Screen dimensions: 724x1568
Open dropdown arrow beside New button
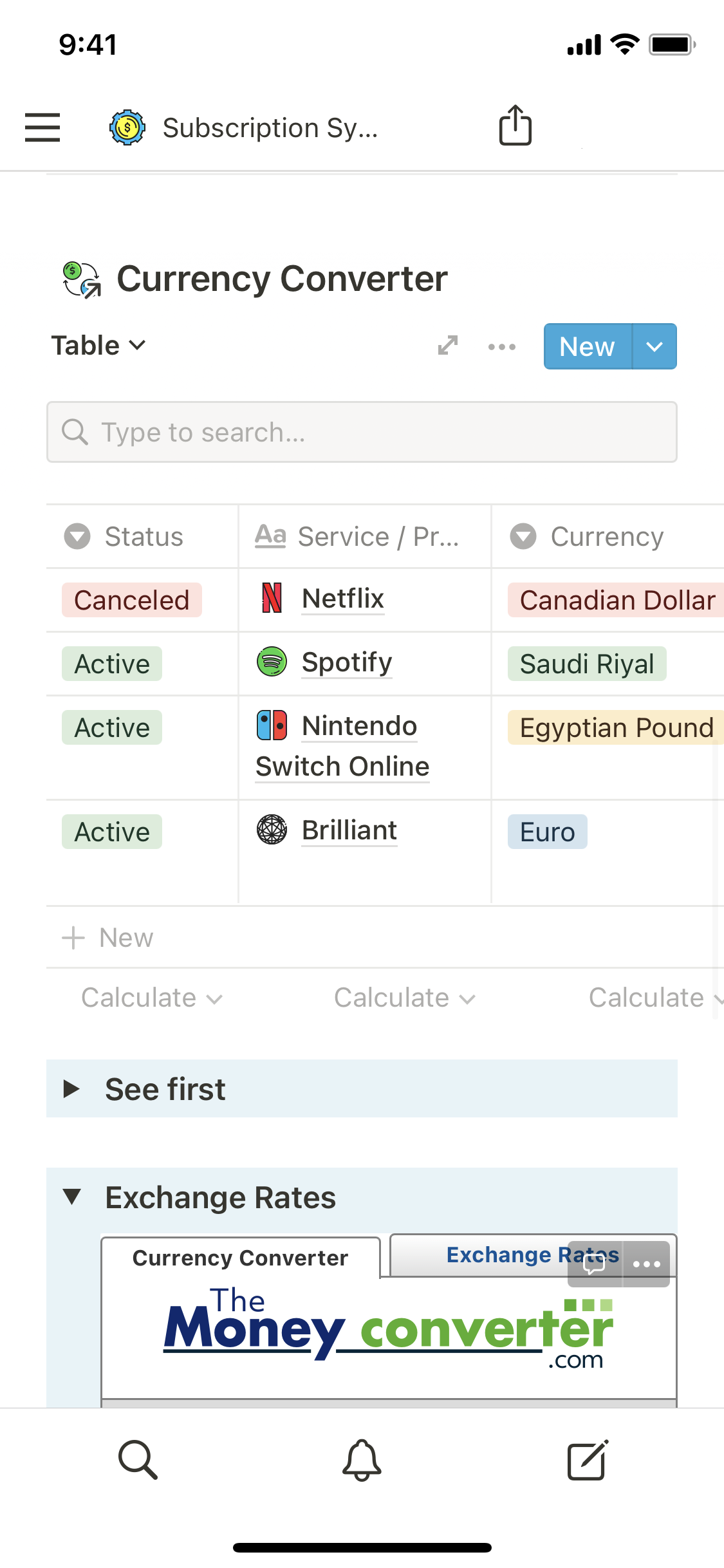(654, 347)
